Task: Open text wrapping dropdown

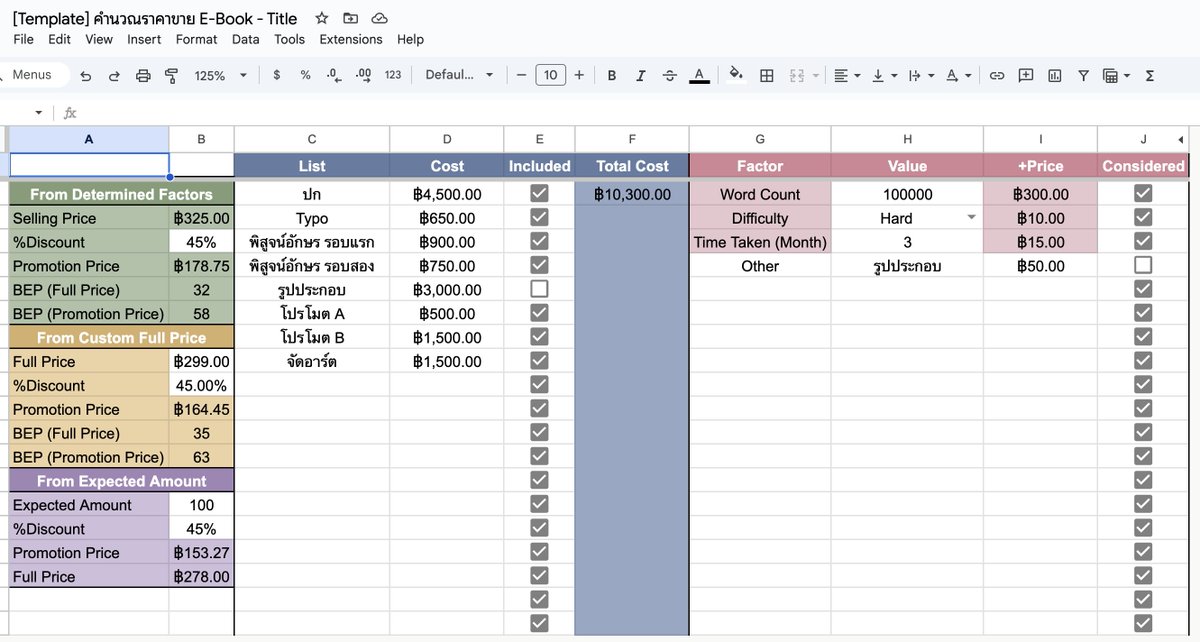Action: point(921,75)
